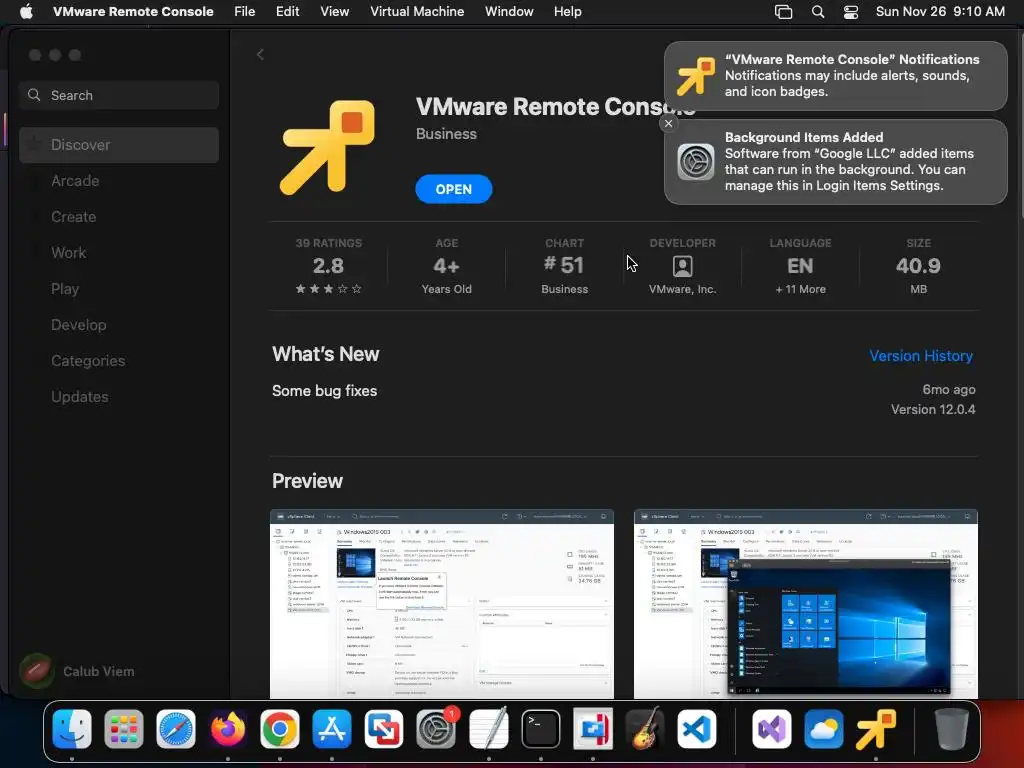Select Updates in the sidebar
The height and width of the screenshot is (768, 1024).
119,396
